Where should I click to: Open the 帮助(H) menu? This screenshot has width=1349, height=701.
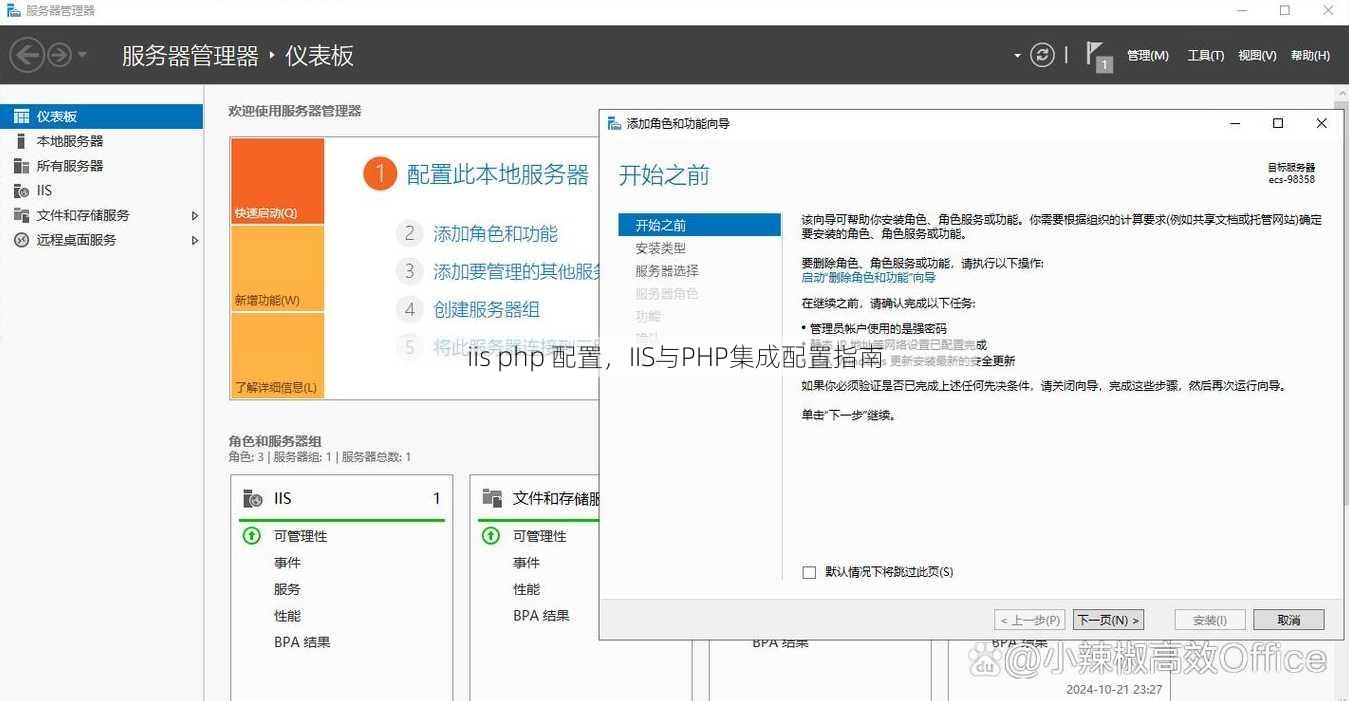(1310, 56)
